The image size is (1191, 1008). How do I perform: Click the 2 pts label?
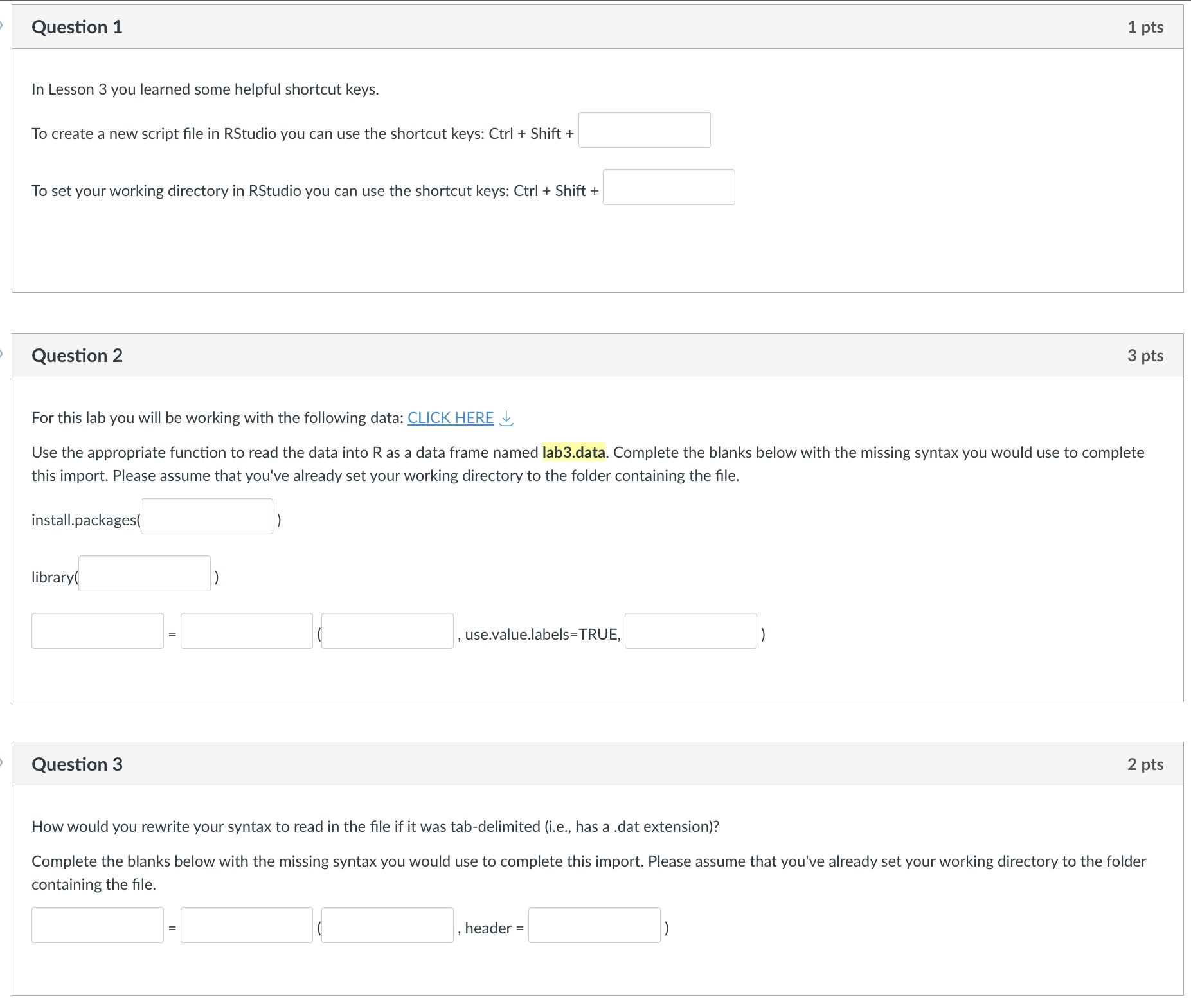[x=1145, y=764]
